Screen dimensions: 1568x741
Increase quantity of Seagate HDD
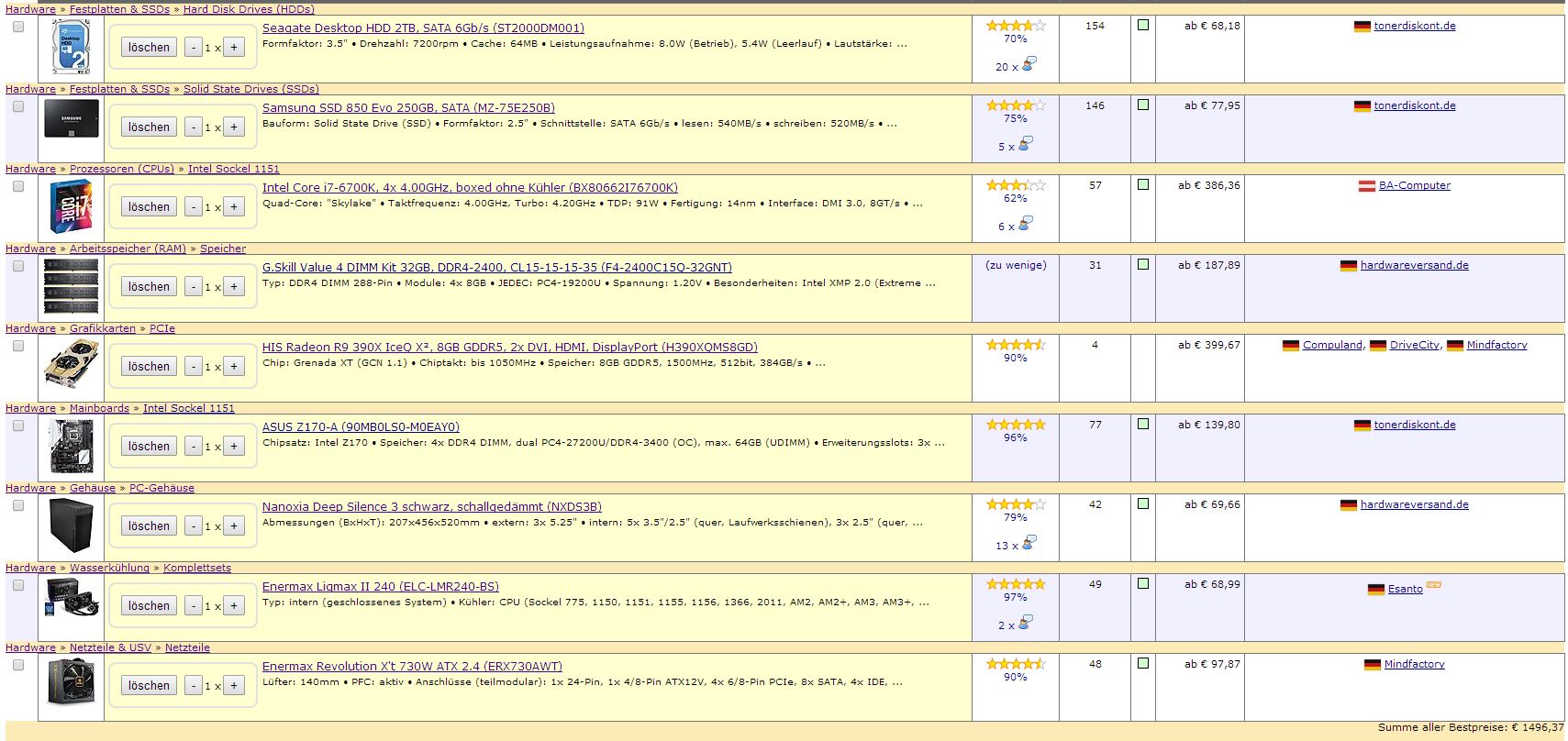tap(234, 48)
